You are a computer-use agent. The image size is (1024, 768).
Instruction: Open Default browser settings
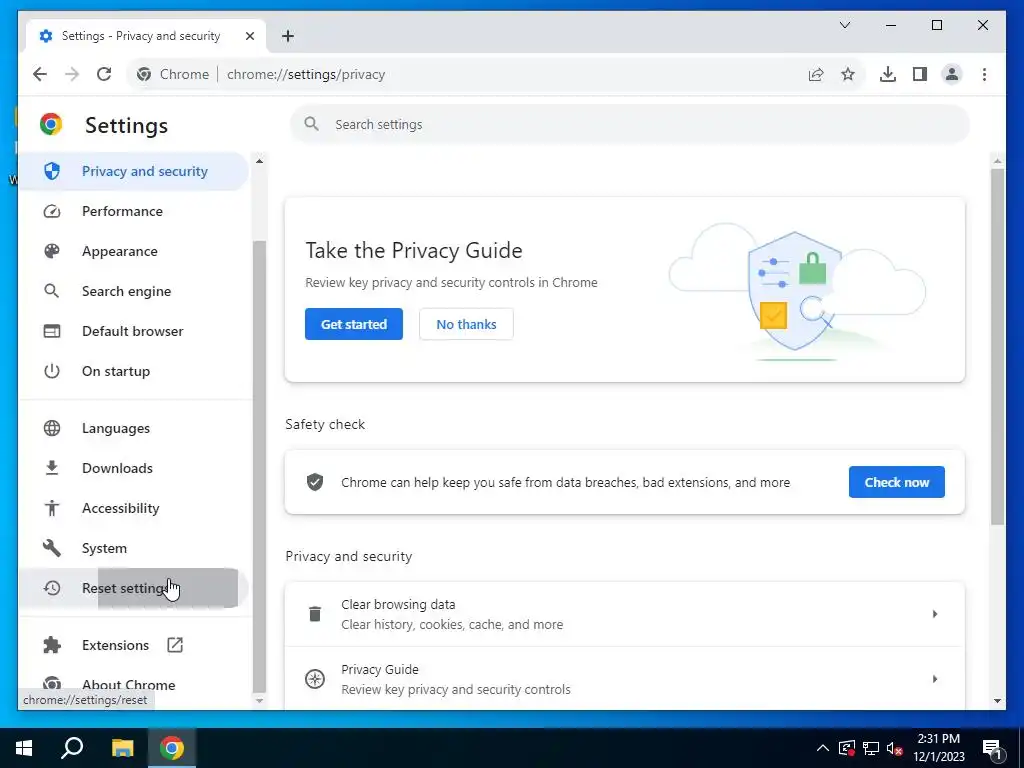click(133, 331)
